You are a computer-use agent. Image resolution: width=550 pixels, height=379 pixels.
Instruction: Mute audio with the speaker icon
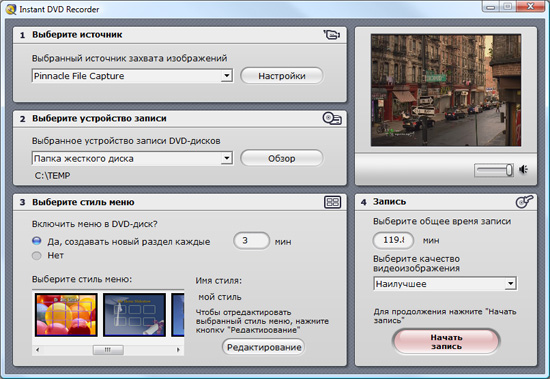[x=524, y=169]
